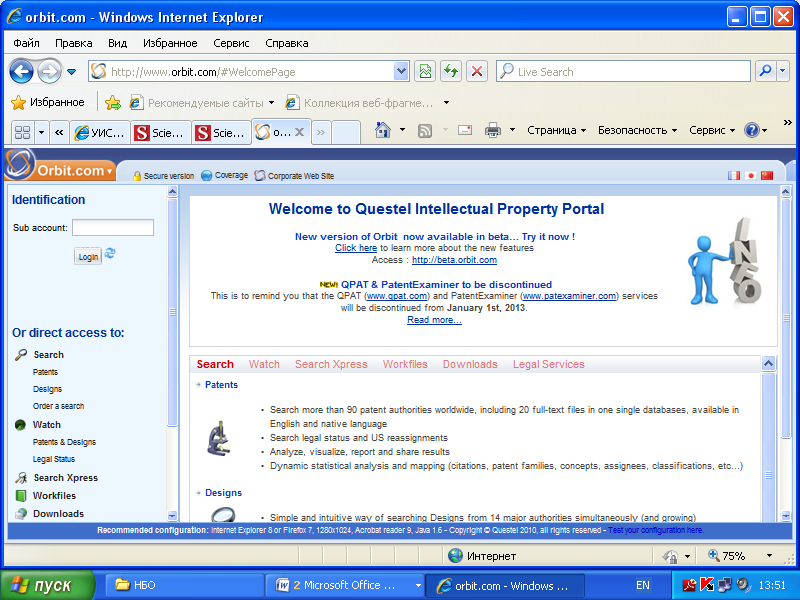Image resolution: width=800 pixels, height=600 pixels.
Task: Click the browser Forward arrow button
Action: 49,71
